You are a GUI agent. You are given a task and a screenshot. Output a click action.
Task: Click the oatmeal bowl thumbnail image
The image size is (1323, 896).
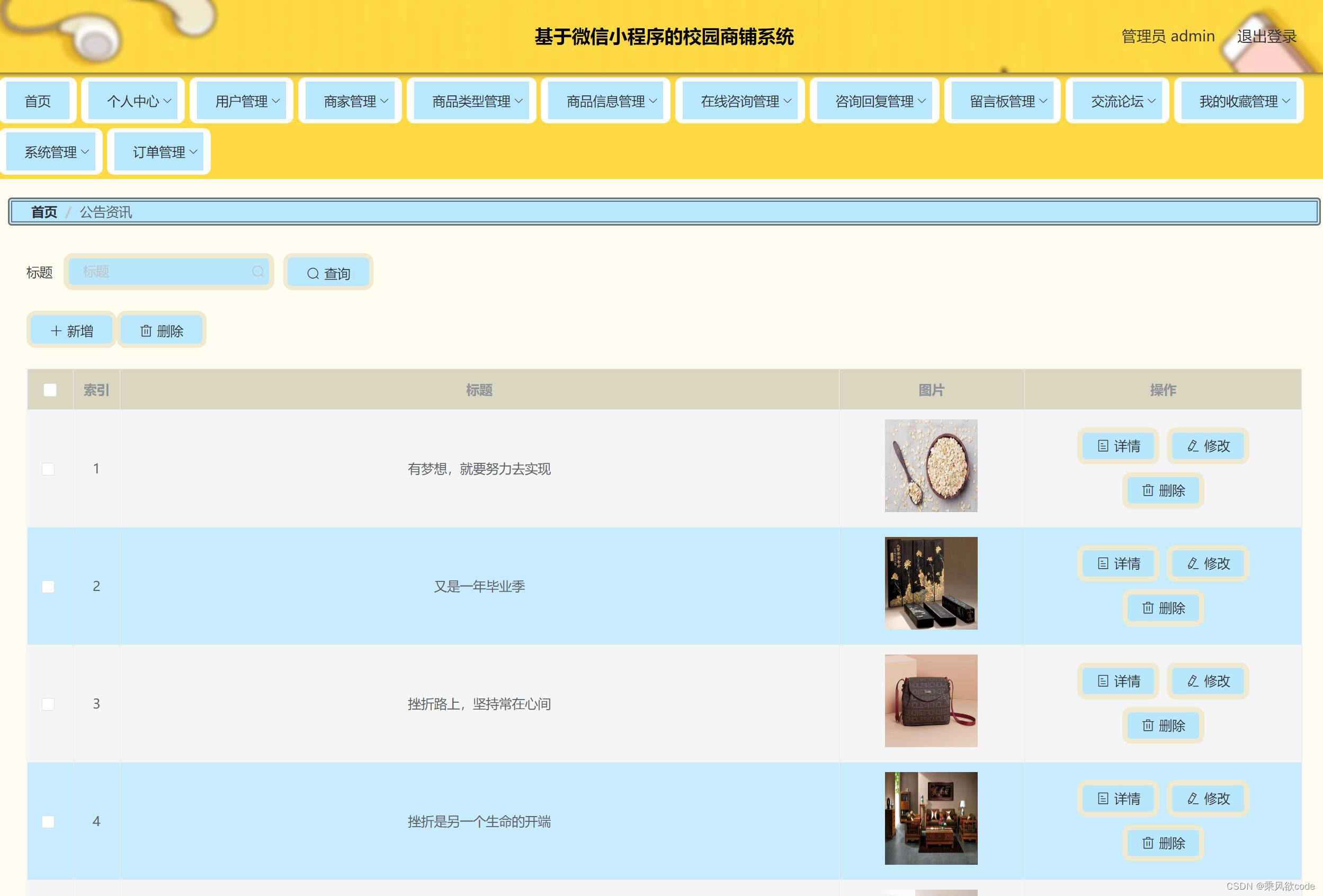[931, 465]
